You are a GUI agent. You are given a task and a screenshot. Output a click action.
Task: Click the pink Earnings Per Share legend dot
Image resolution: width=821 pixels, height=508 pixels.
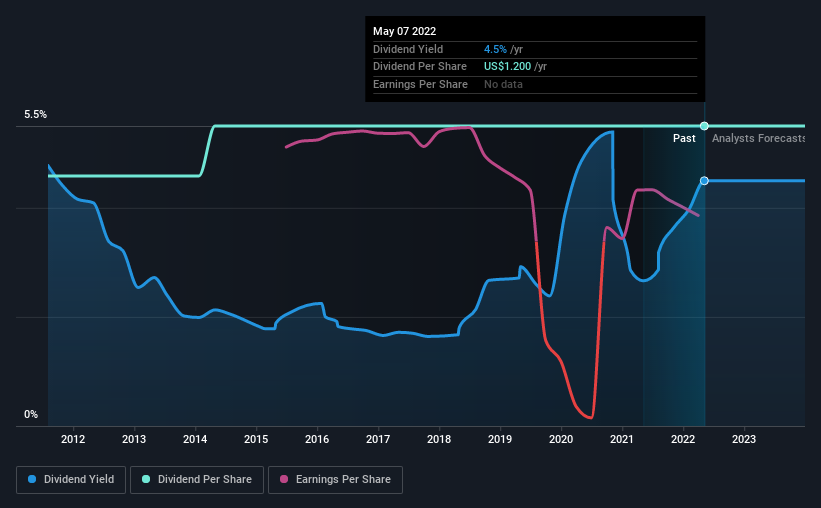point(284,479)
